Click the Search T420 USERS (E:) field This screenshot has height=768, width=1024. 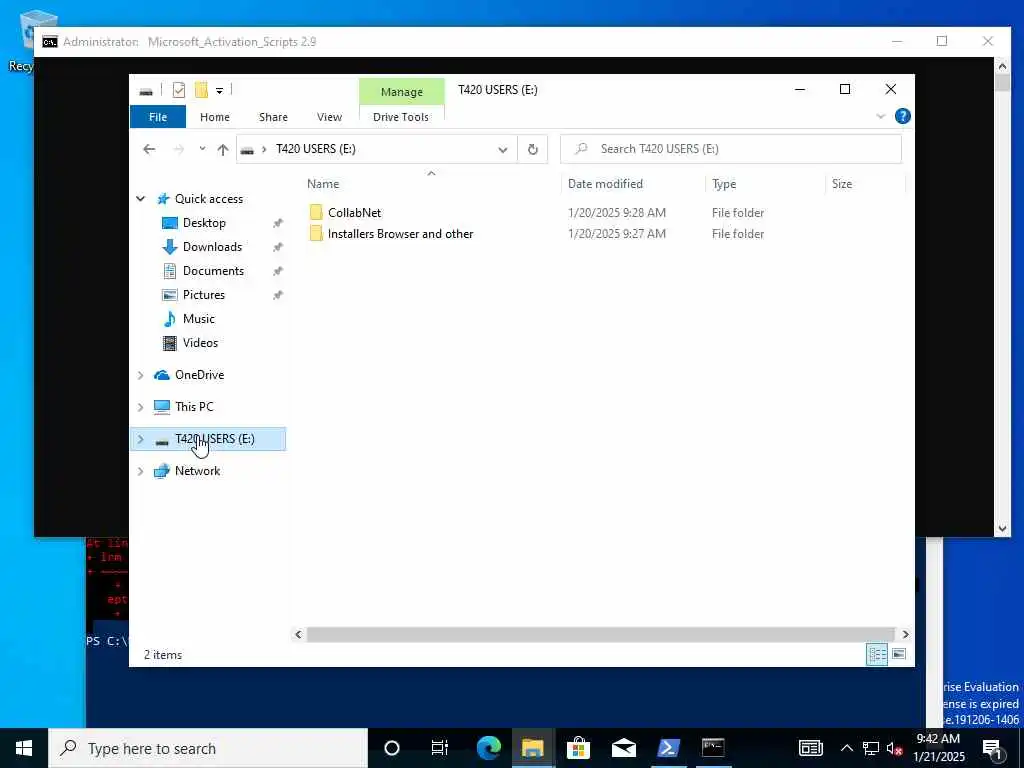[x=731, y=149]
